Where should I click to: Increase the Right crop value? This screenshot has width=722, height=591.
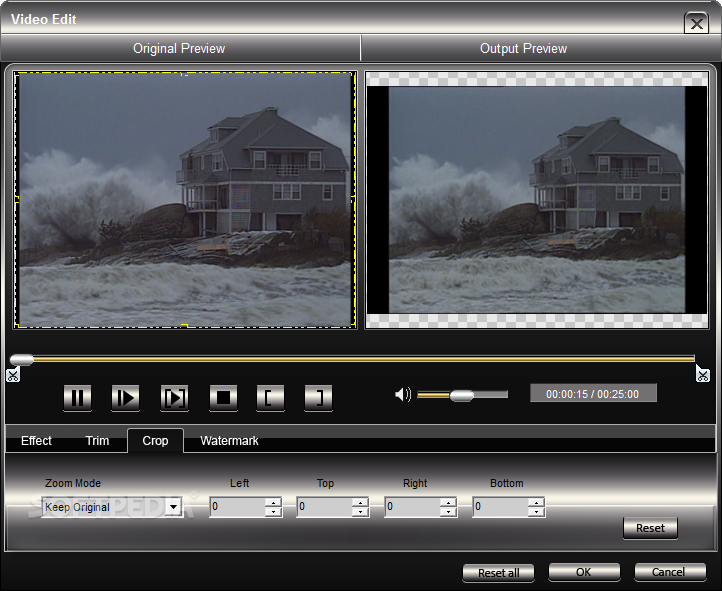tap(448, 502)
